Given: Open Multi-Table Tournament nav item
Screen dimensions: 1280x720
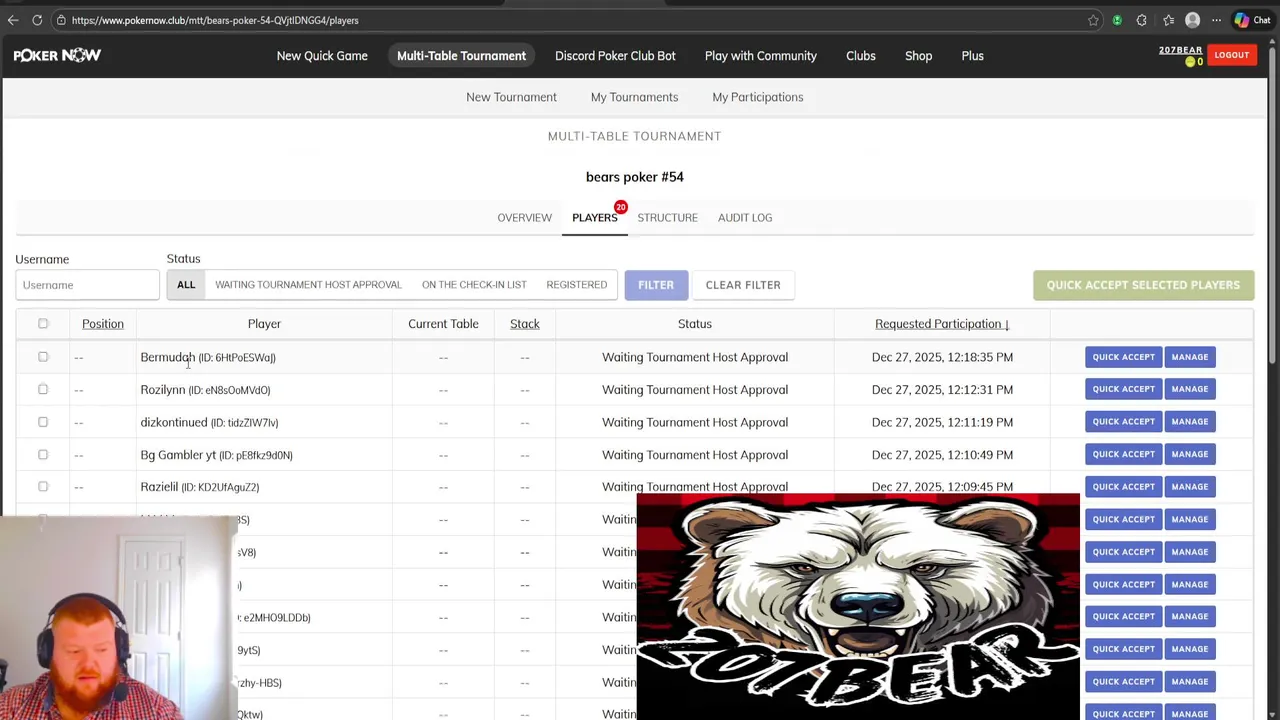Looking at the screenshot, I should click(x=461, y=56).
